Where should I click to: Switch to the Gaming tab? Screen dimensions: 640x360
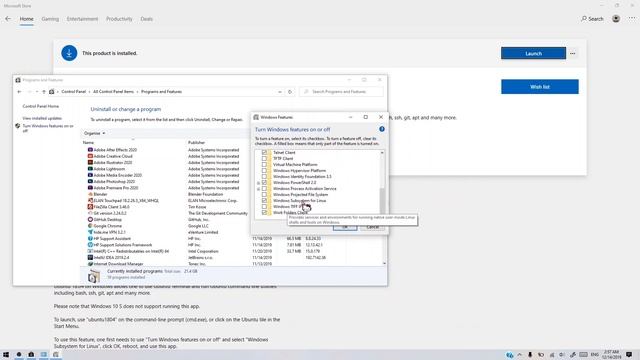pos(50,19)
